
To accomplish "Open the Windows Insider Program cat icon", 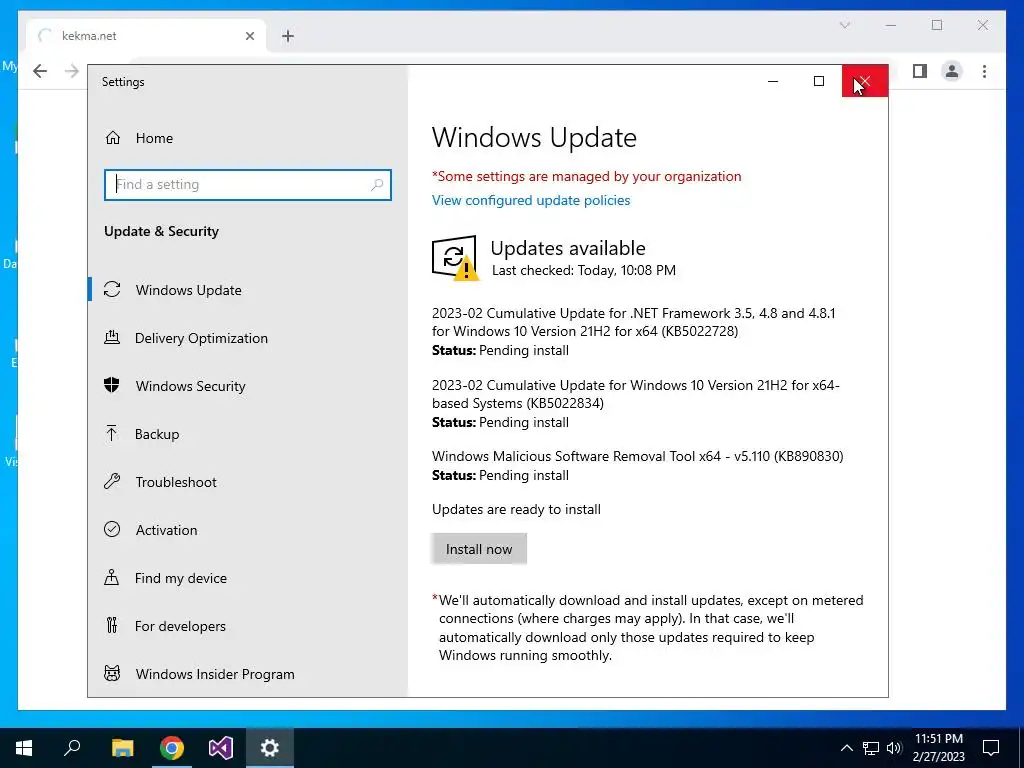I will pyautogui.click(x=112, y=673).
